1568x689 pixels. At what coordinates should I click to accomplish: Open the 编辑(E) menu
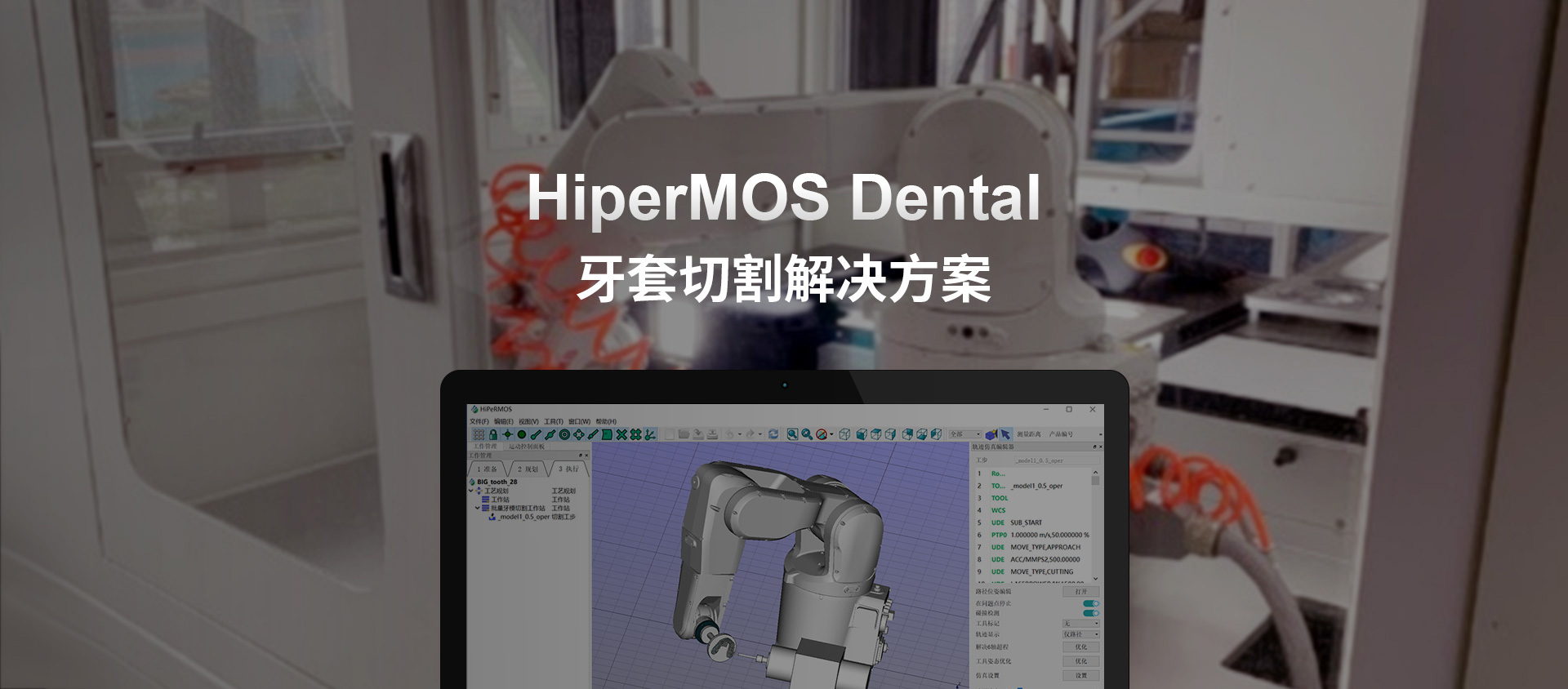[x=504, y=421]
